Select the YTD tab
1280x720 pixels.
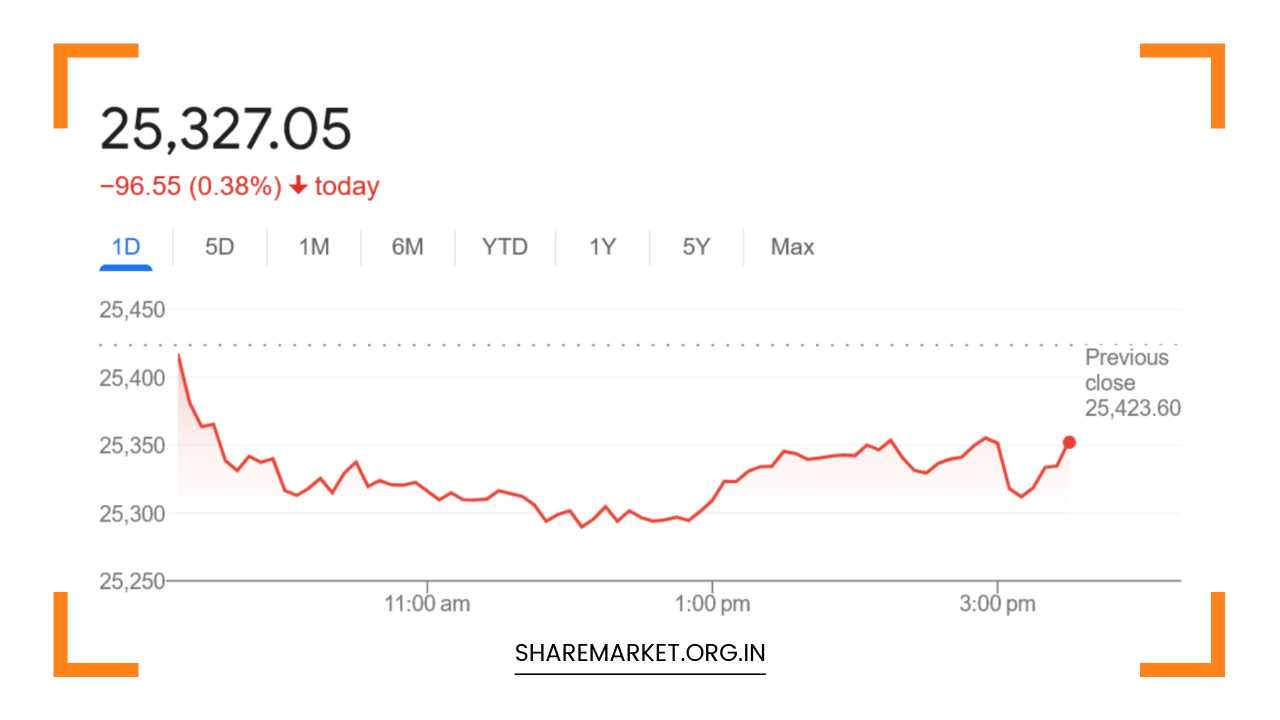pos(505,247)
